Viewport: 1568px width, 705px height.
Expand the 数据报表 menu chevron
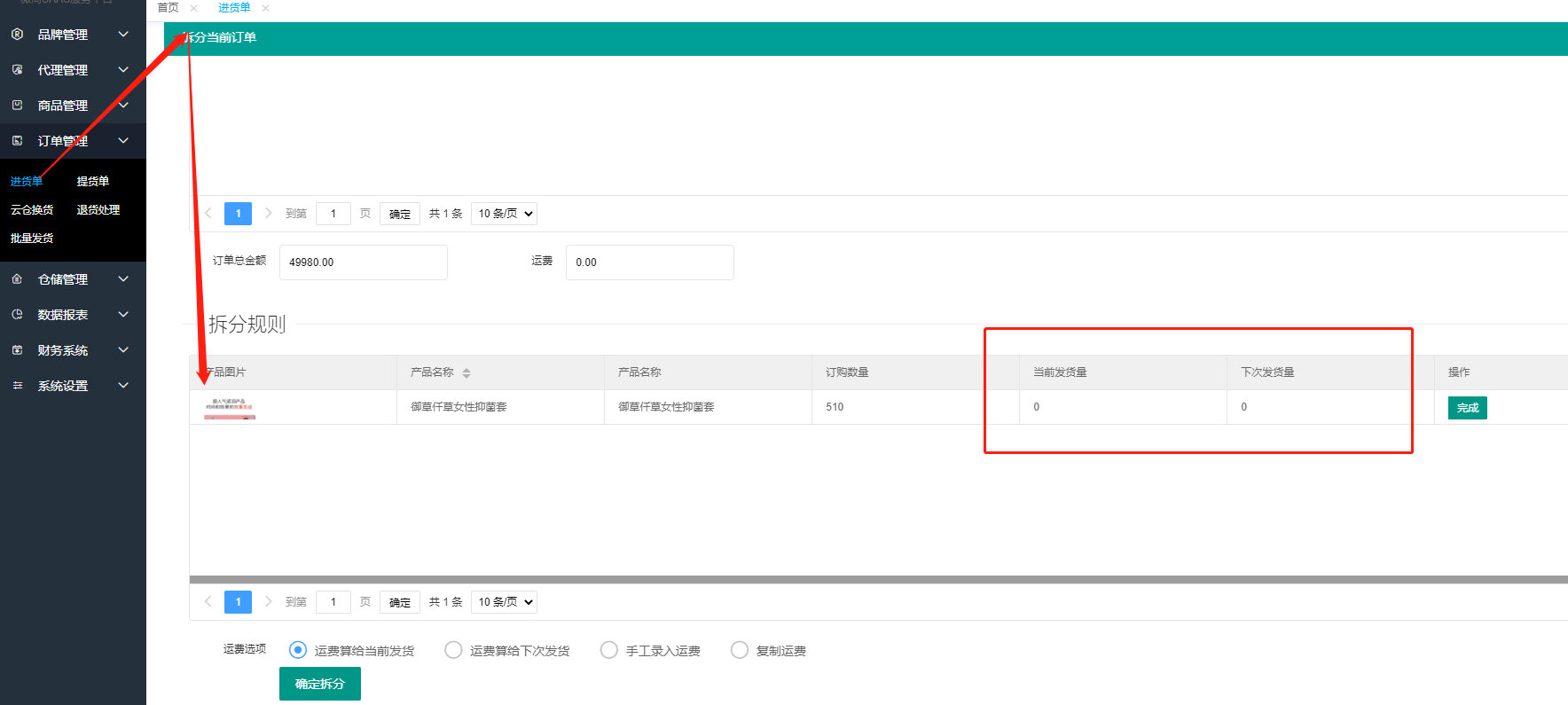click(x=123, y=314)
